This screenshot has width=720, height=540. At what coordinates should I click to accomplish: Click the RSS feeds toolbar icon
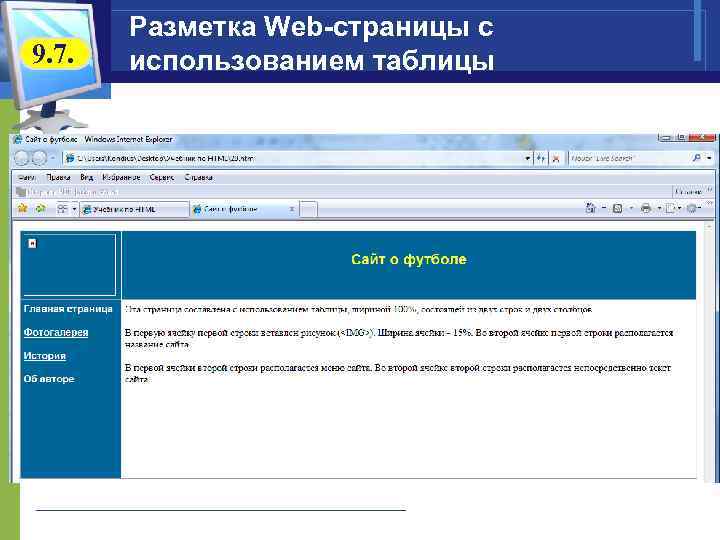(618, 209)
